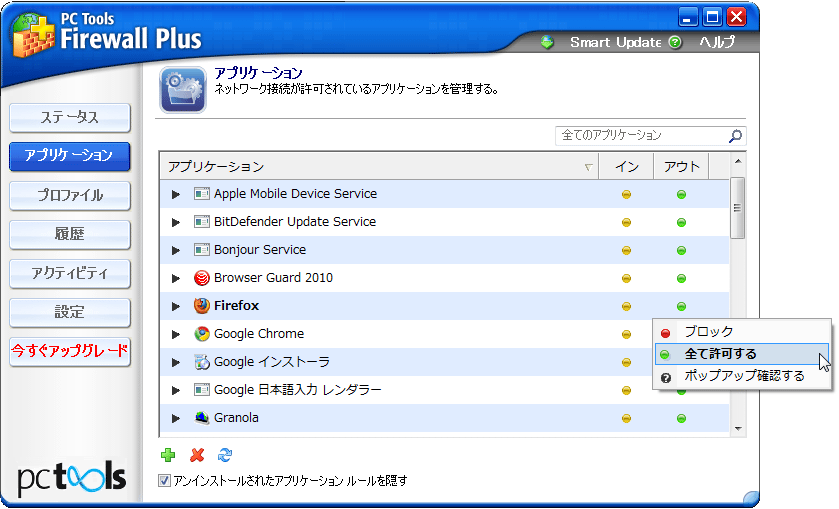Click the list scrollbar down arrow
This screenshot has width=839, height=509.
(738, 429)
